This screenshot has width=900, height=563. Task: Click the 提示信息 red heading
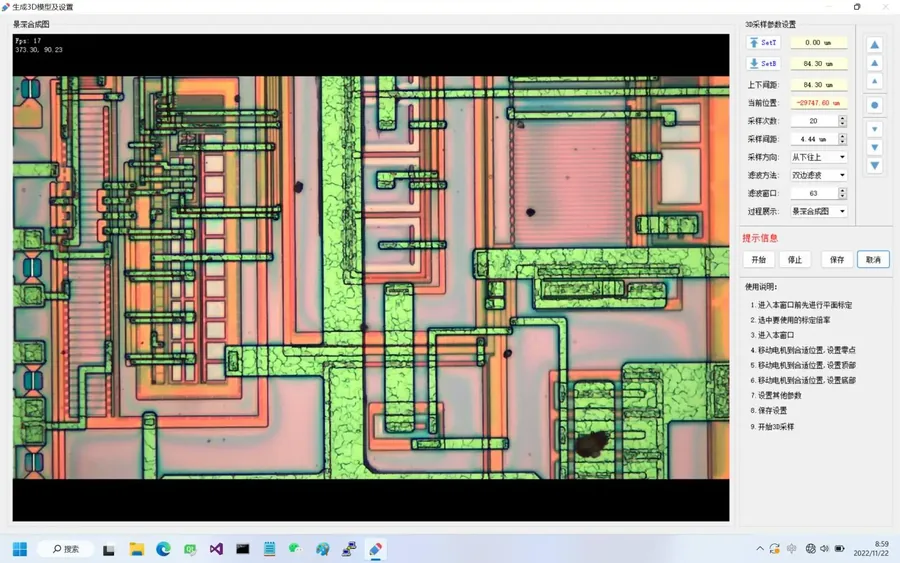click(760, 238)
